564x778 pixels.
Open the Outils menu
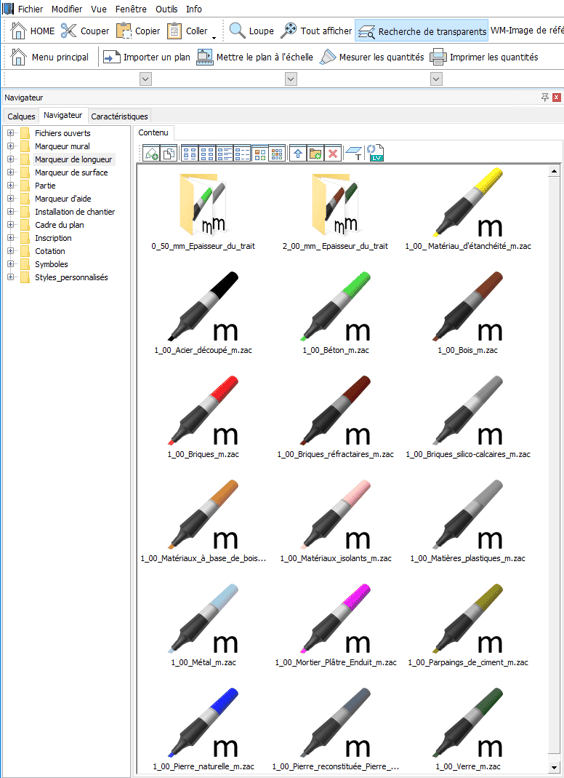click(x=166, y=9)
